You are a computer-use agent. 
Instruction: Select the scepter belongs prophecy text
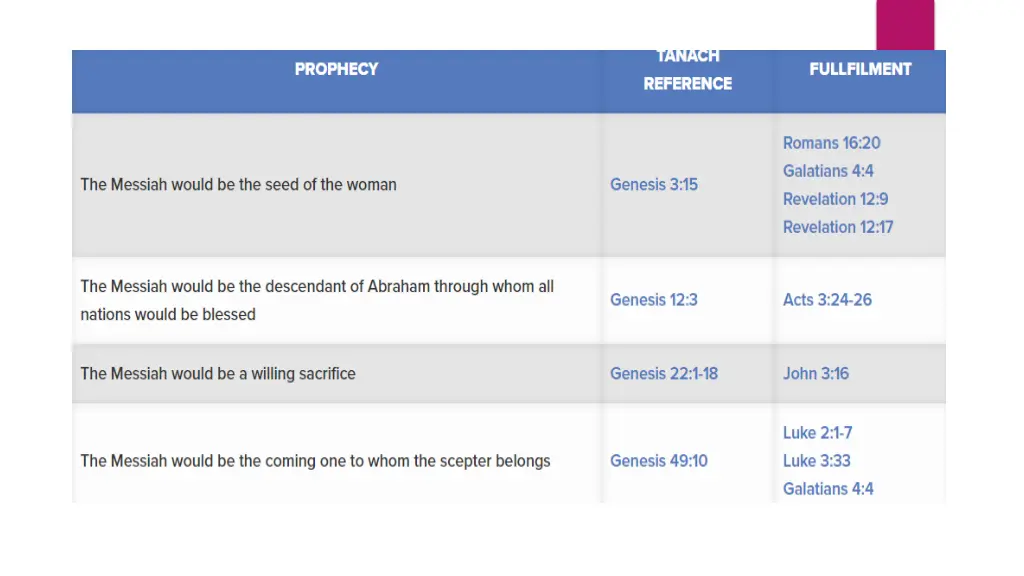coord(315,461)
